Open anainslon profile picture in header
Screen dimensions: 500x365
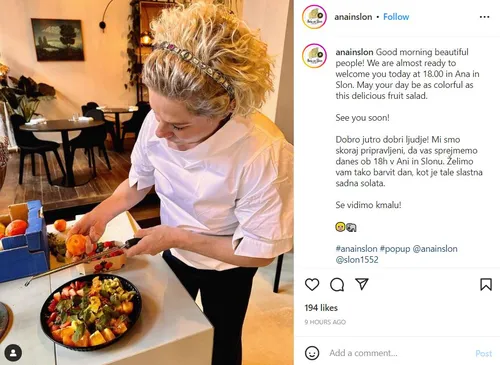(314, 17)
